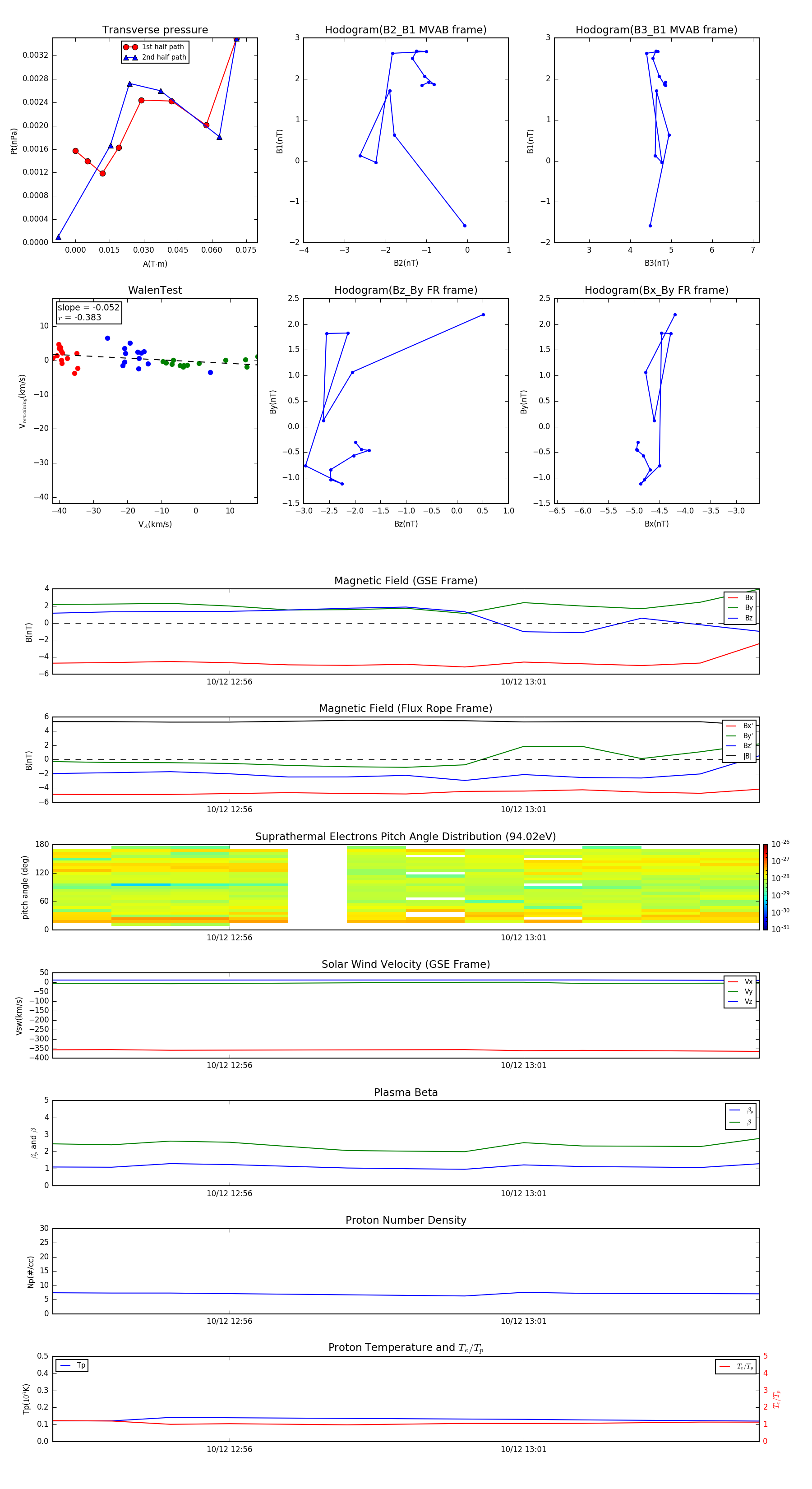
Task: Click the 'WalenTest' plot title
Action: point(155,290)
